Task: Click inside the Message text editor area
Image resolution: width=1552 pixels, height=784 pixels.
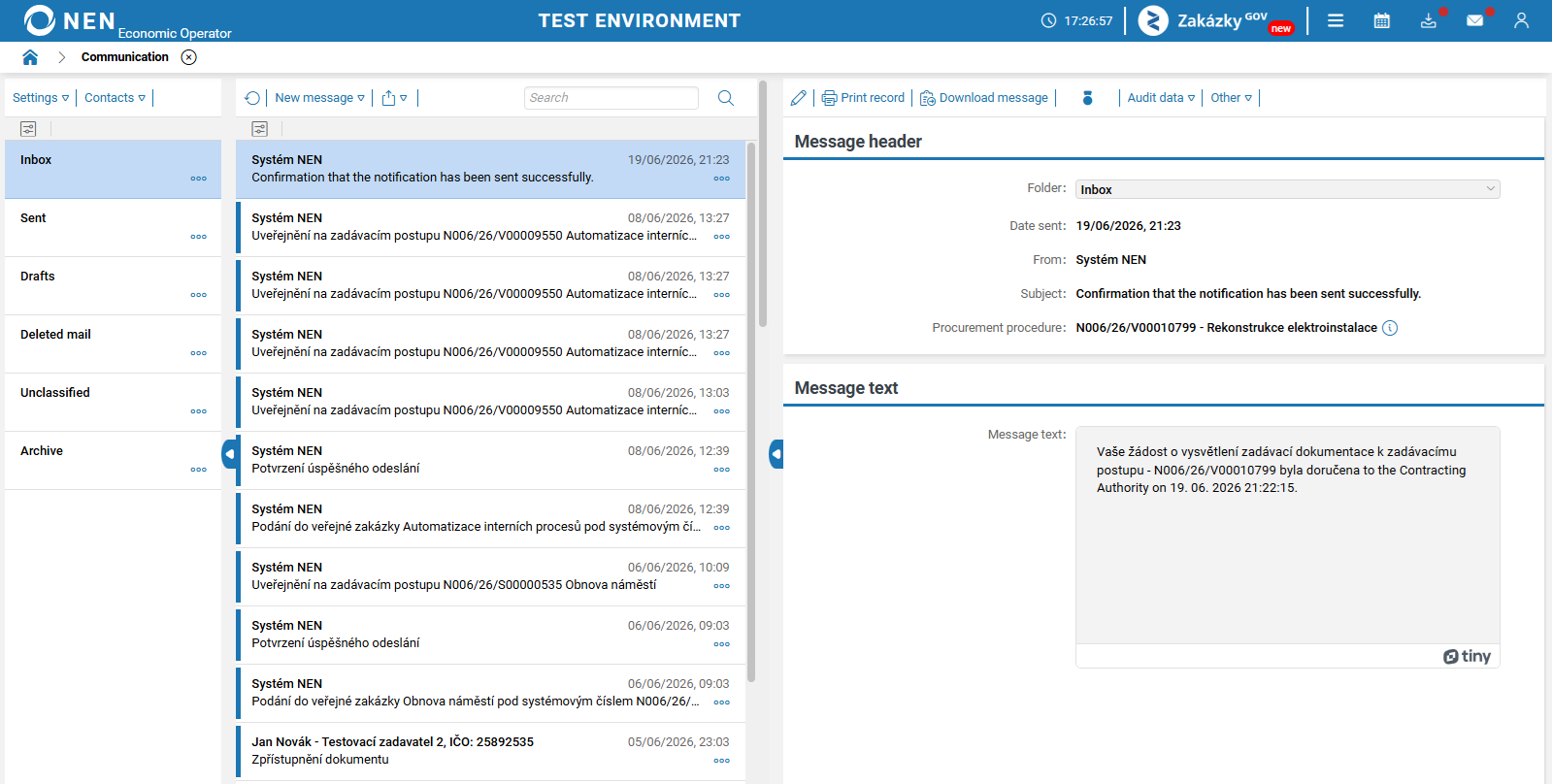Action: [x=1287, y=536]
